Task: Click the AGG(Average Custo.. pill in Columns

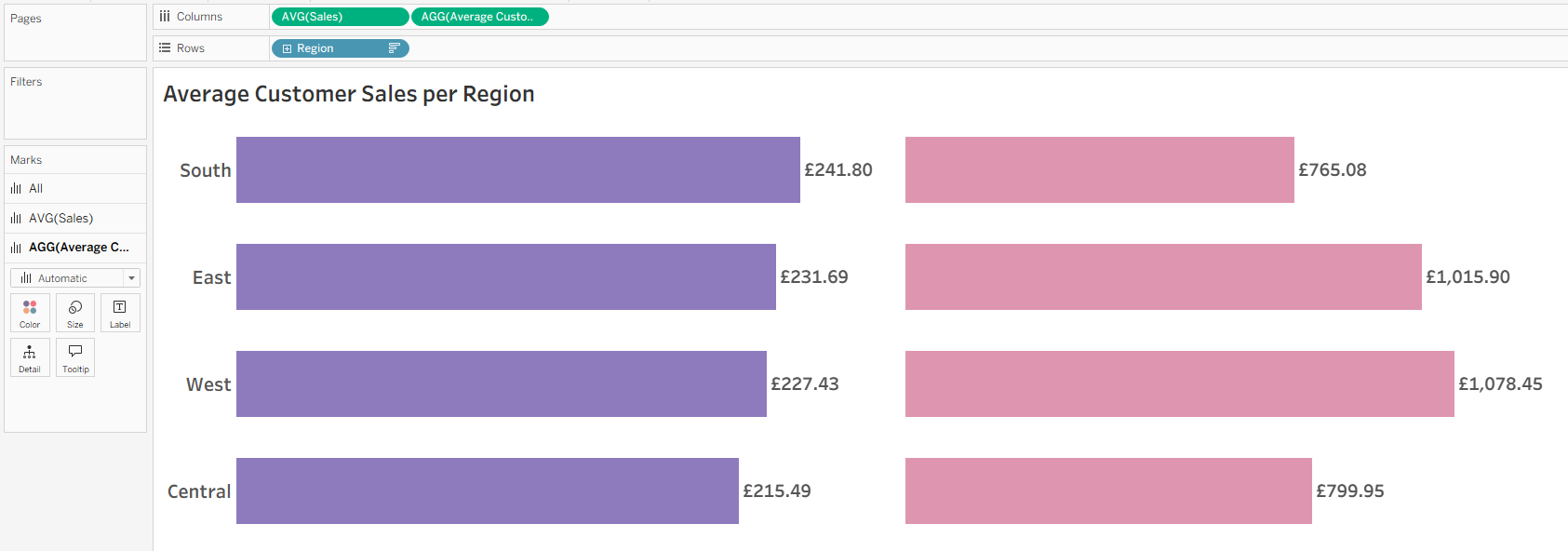Action: coord(480,17)
